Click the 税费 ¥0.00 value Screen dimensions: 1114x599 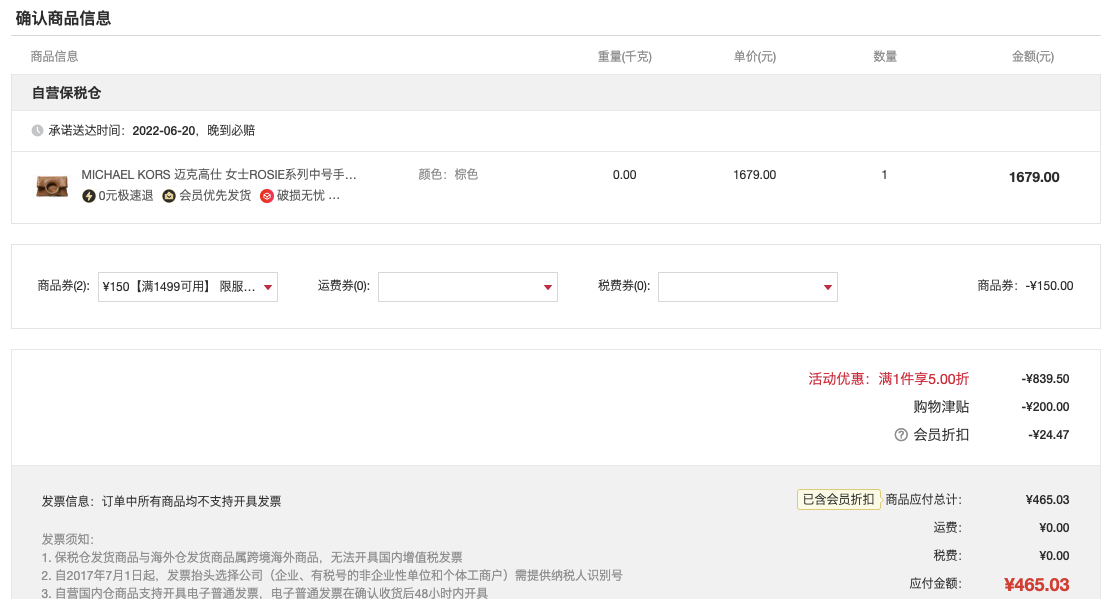pos(1054,556)
